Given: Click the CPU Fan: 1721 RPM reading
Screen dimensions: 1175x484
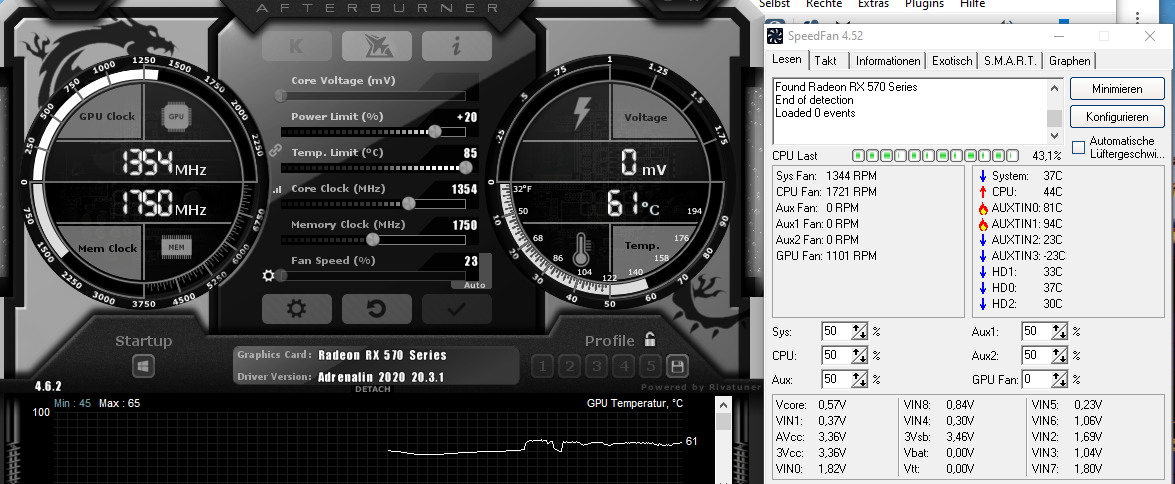Looking at the screenshot, I should 826,192.
